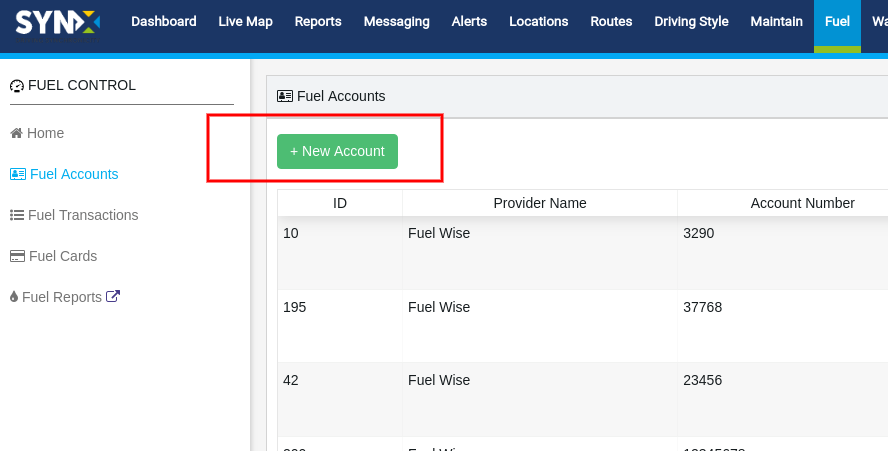Screen dimensions: 888x451
Task: Open the Messaging section
Action: tap(396, 22)
